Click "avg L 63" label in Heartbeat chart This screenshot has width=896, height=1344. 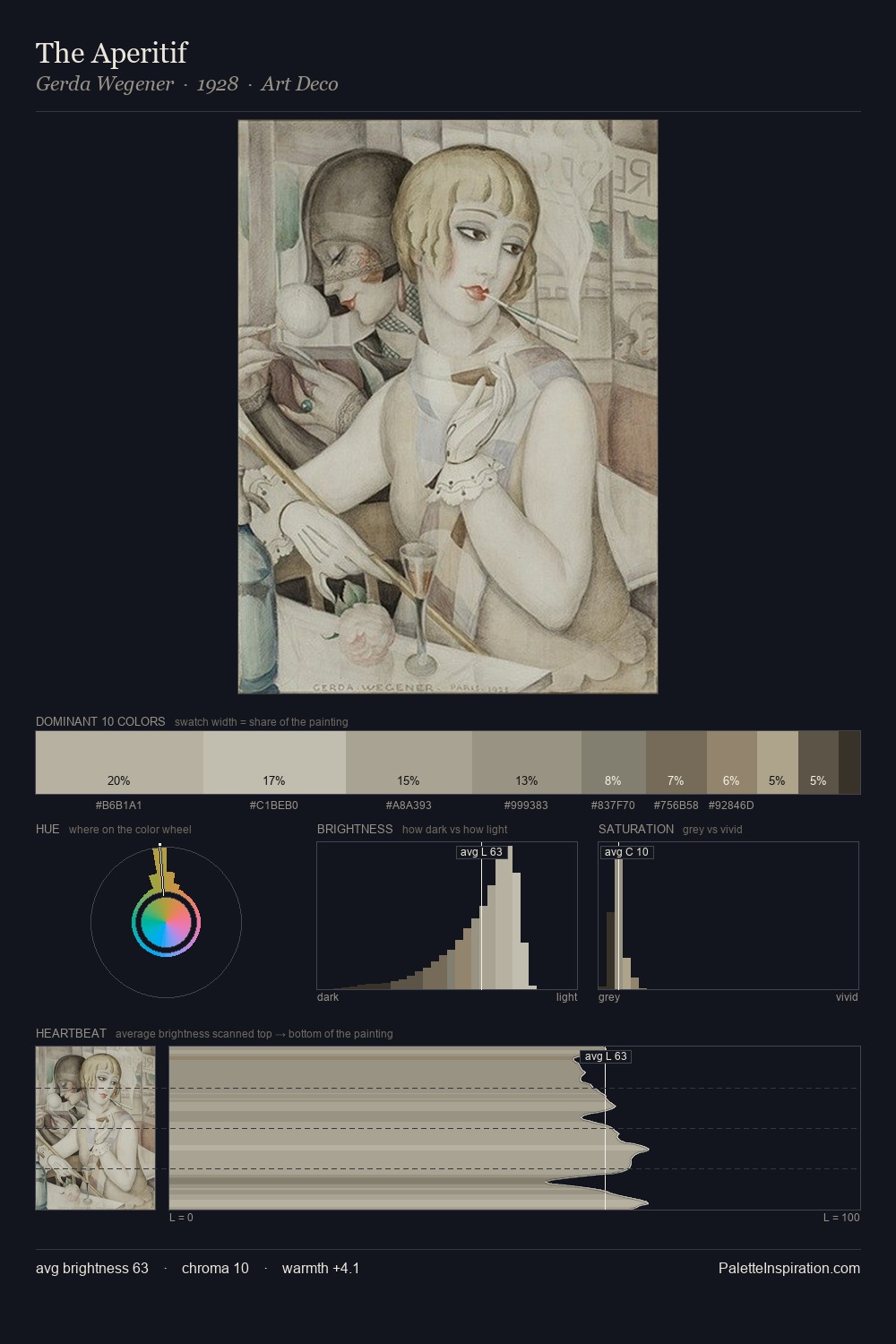(606, 1056)
